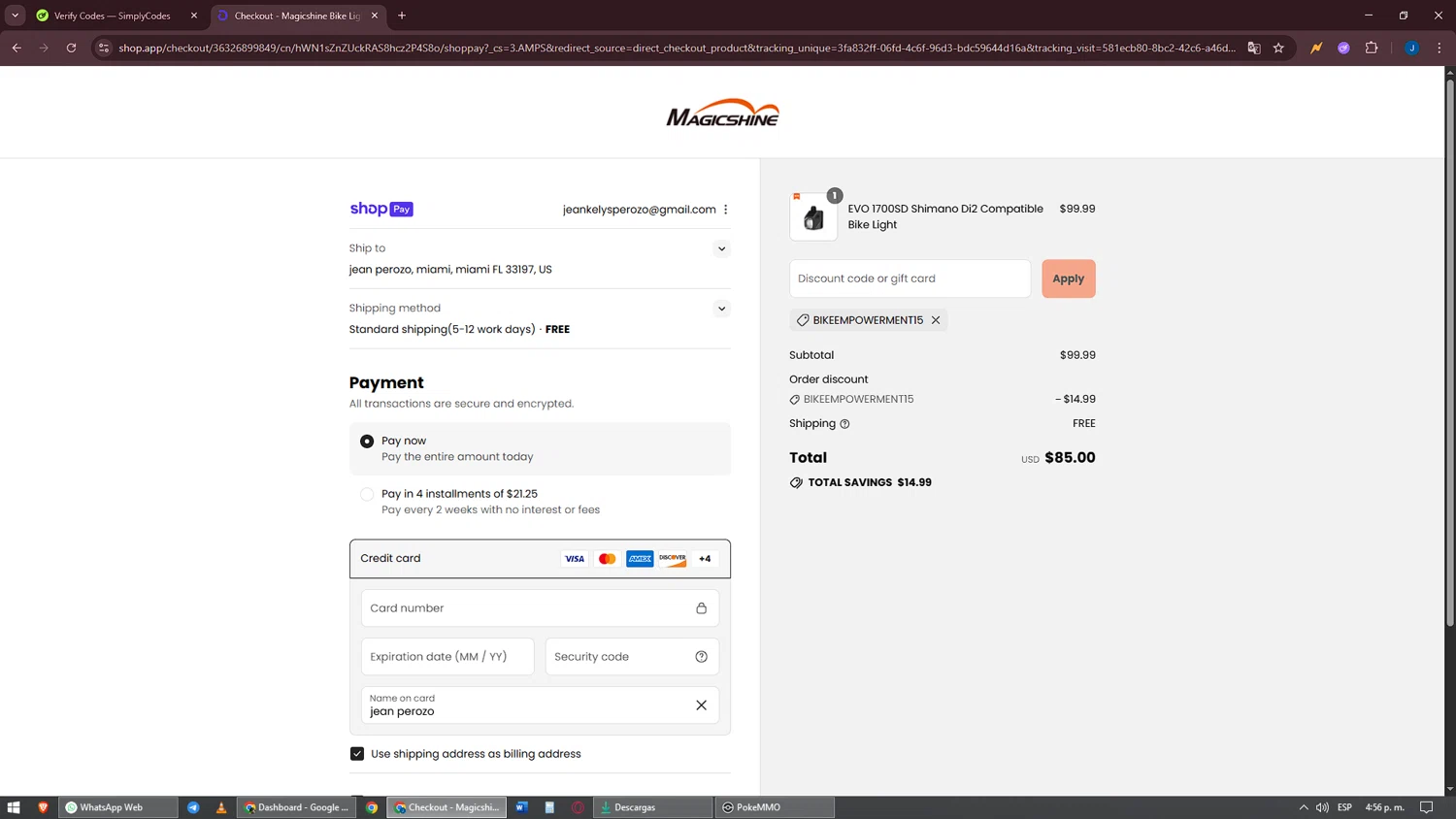The width and height of the screenshot is (1456, 819).
Task: Open VLC media player from taskbar
Action: [x=221, y=807]
